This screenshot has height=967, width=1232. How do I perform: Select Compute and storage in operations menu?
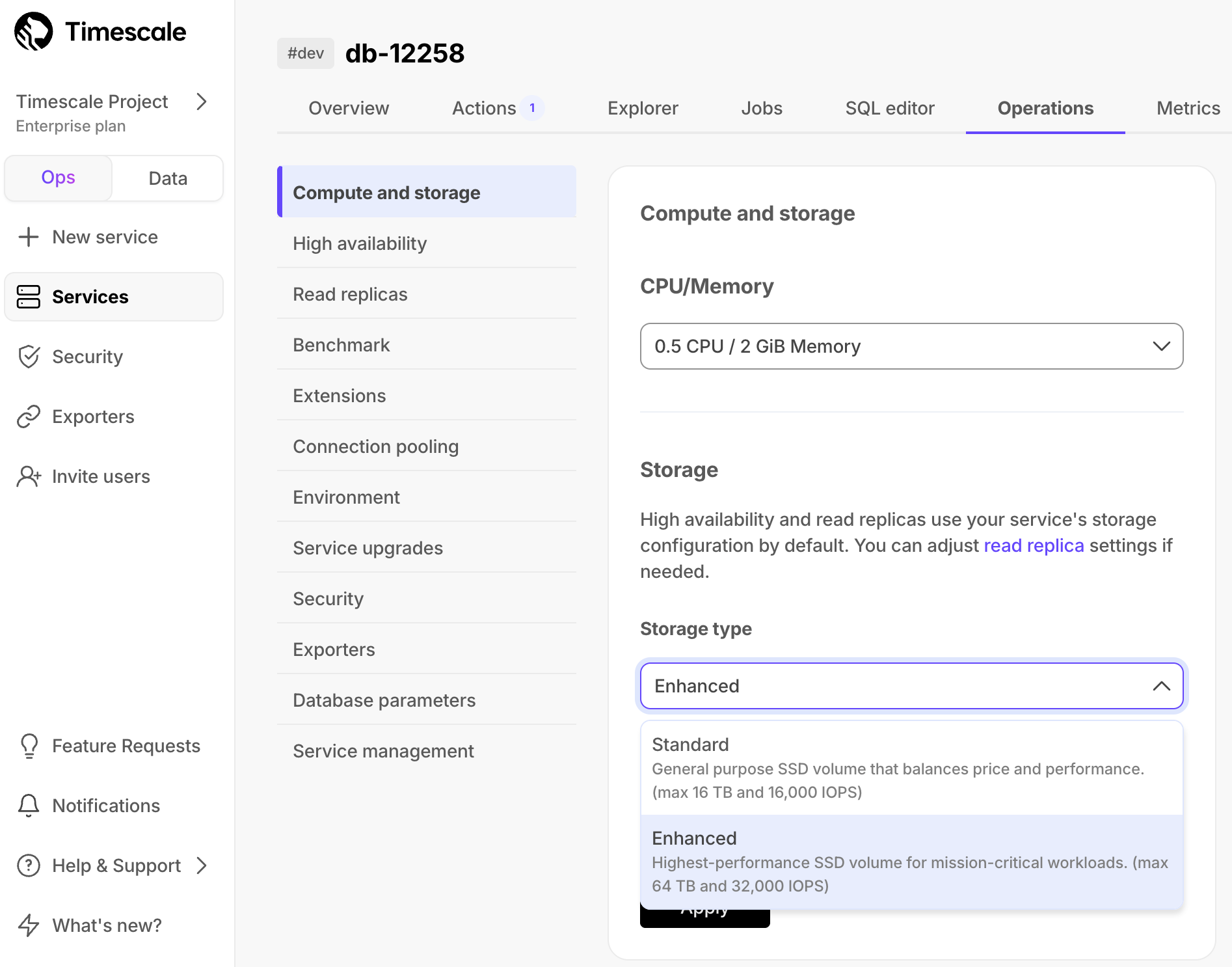click(x=427, y=192)
